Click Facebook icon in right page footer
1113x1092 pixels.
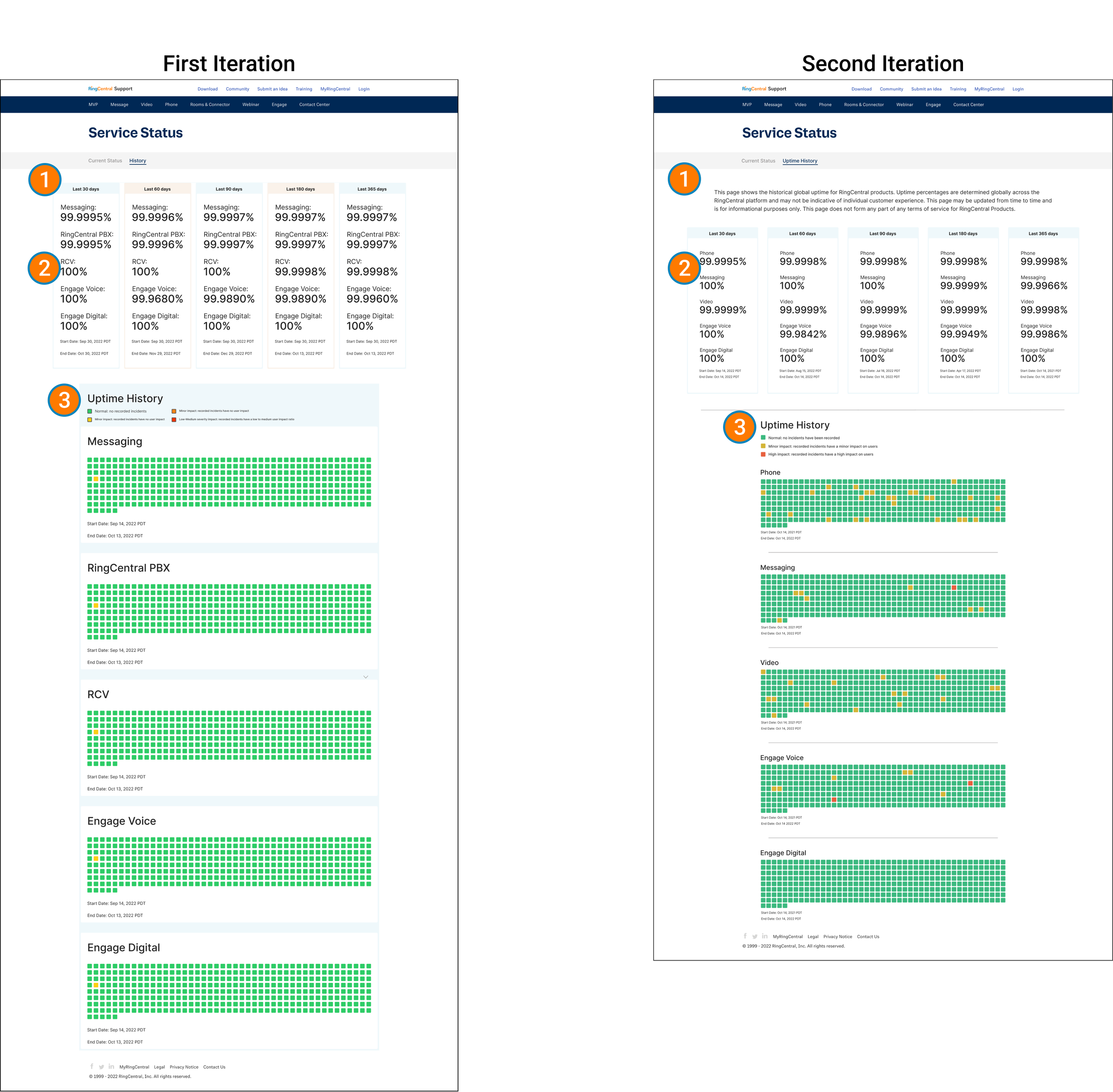(745, 936)
